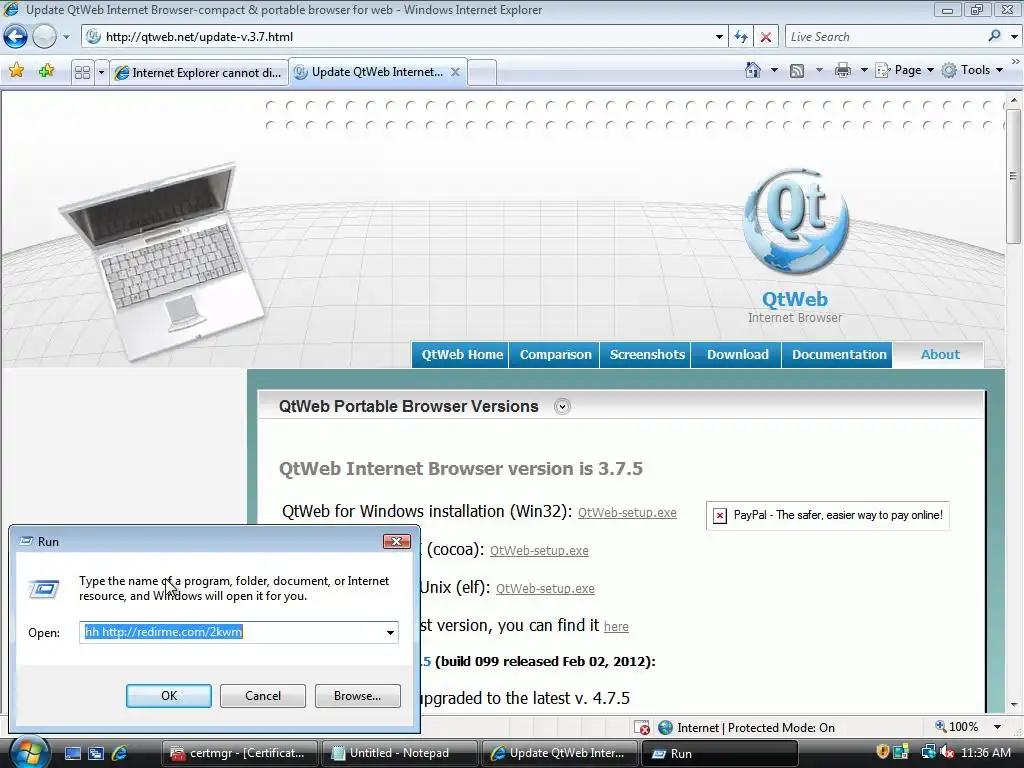Screen dimensions: 1024x768
Task: Show more command bar items chevron
Action: [1016, 61]
